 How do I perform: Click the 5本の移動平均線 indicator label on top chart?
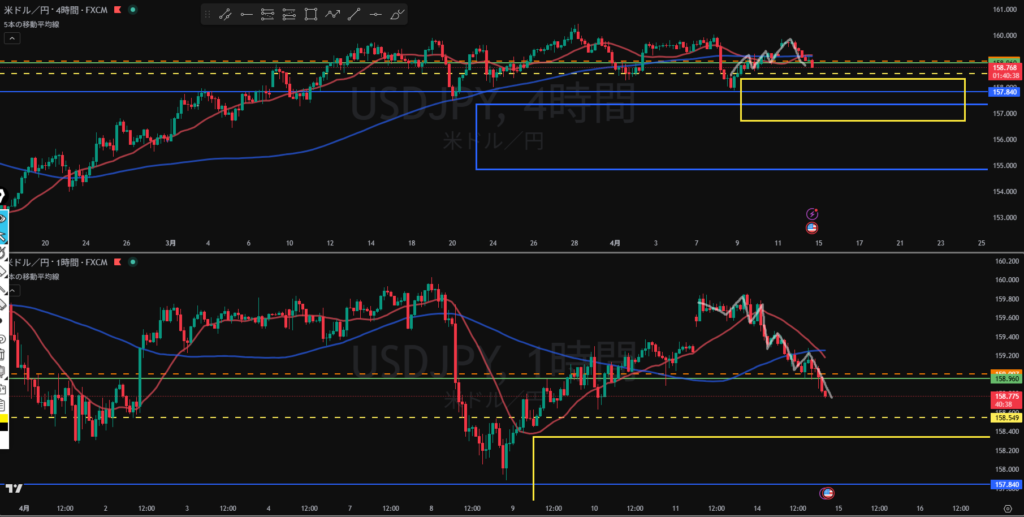click(32, 24)
